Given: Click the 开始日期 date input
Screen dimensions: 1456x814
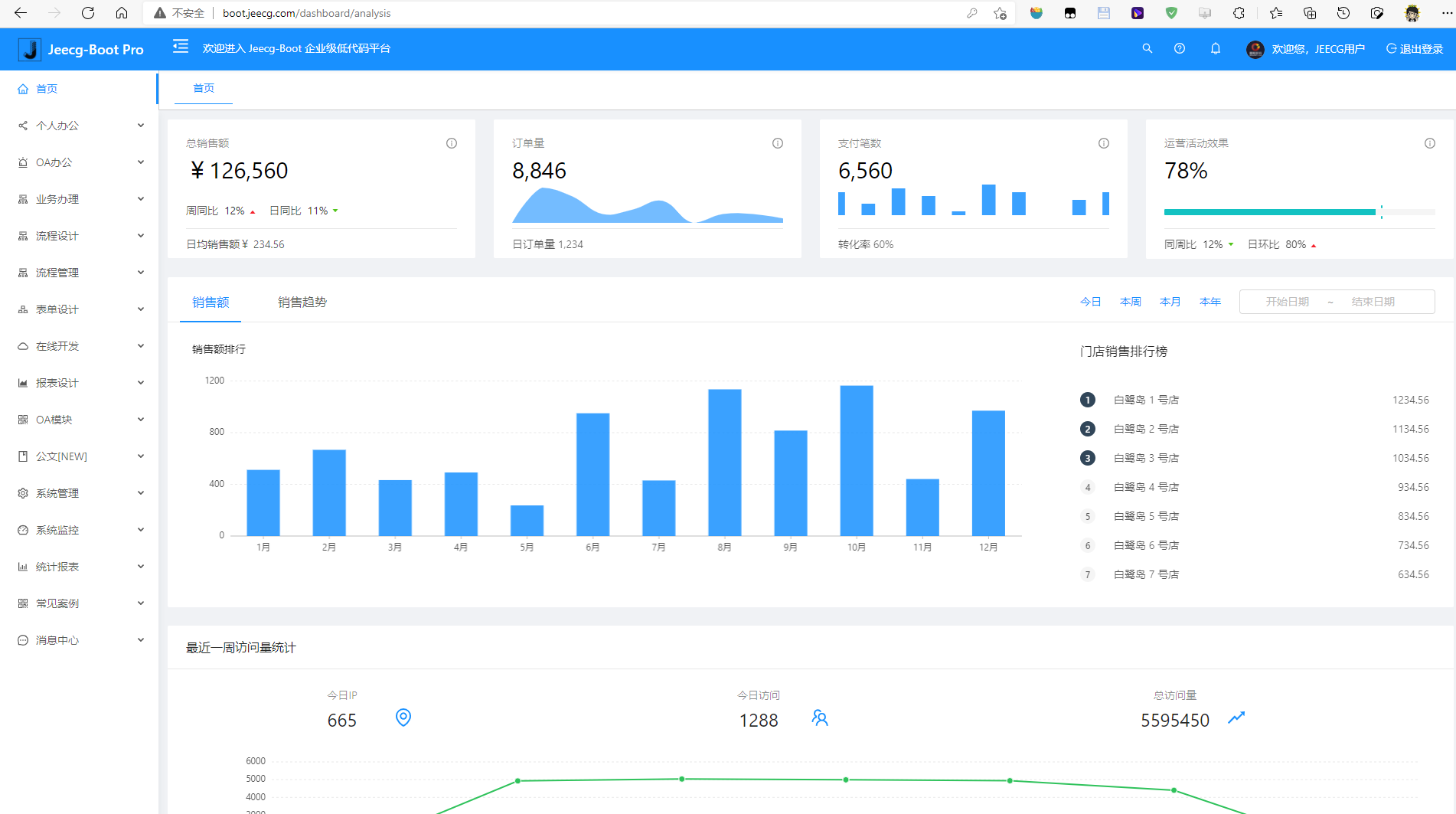Looking at the screenshot, I should (x=1287, y=302).
